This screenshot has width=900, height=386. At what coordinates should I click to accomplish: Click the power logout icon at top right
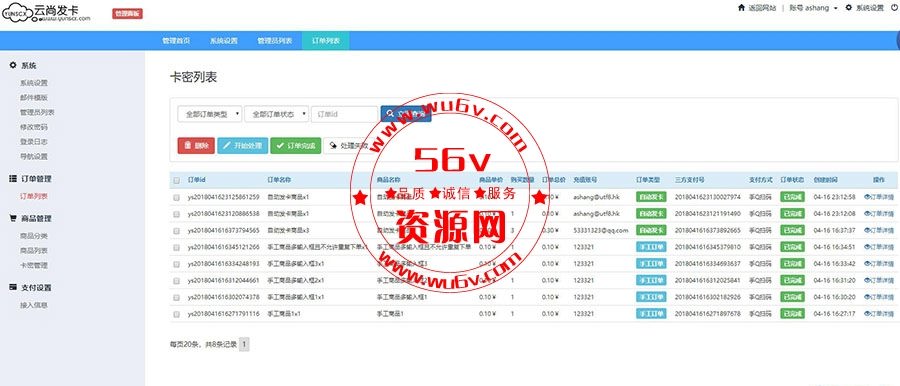(895, 8)
